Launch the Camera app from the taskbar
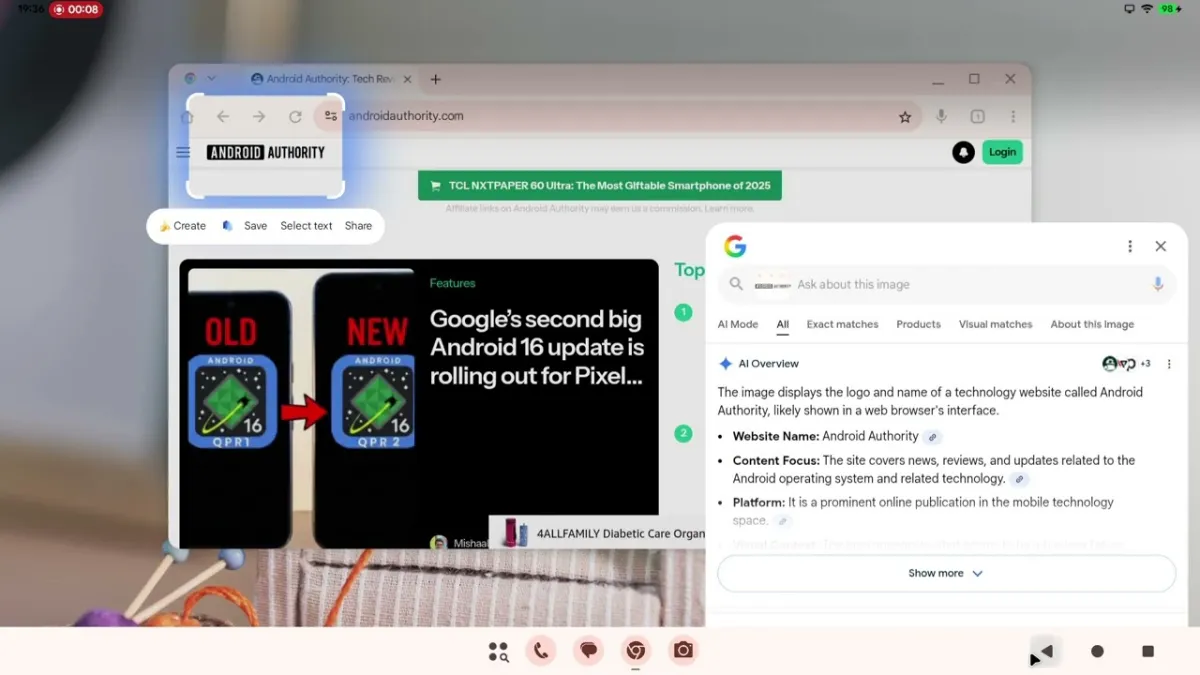This screenshot has width=1200, height=675. coord(683,651)
